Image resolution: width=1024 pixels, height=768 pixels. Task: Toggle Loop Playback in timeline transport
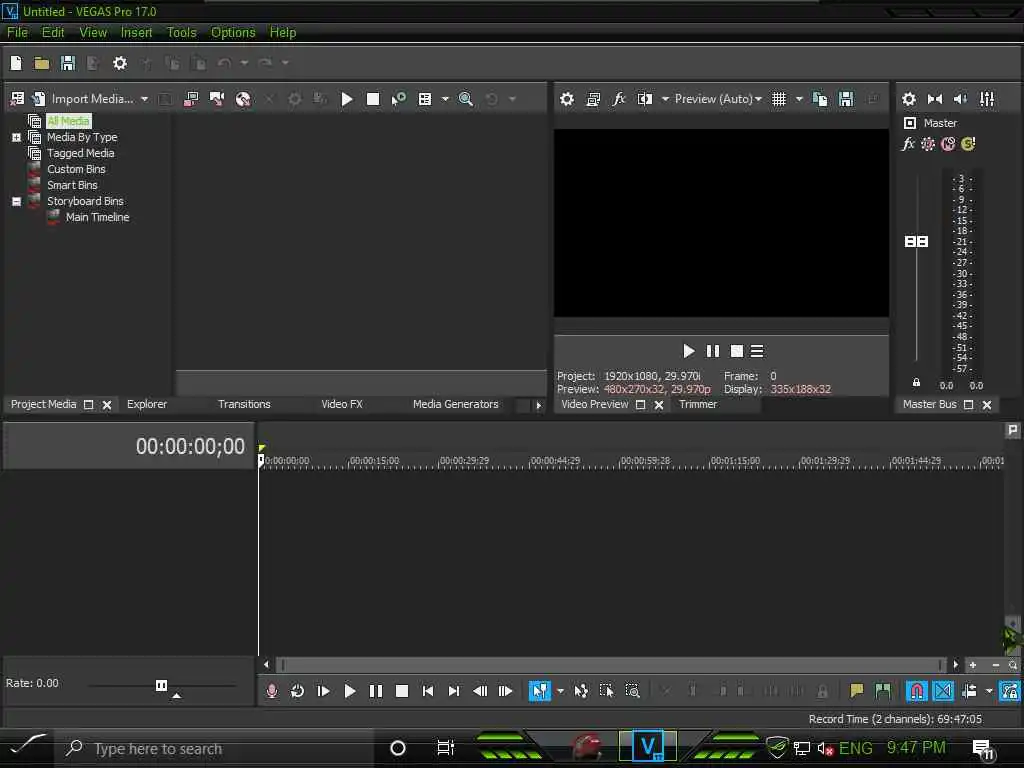click(297, 691)
